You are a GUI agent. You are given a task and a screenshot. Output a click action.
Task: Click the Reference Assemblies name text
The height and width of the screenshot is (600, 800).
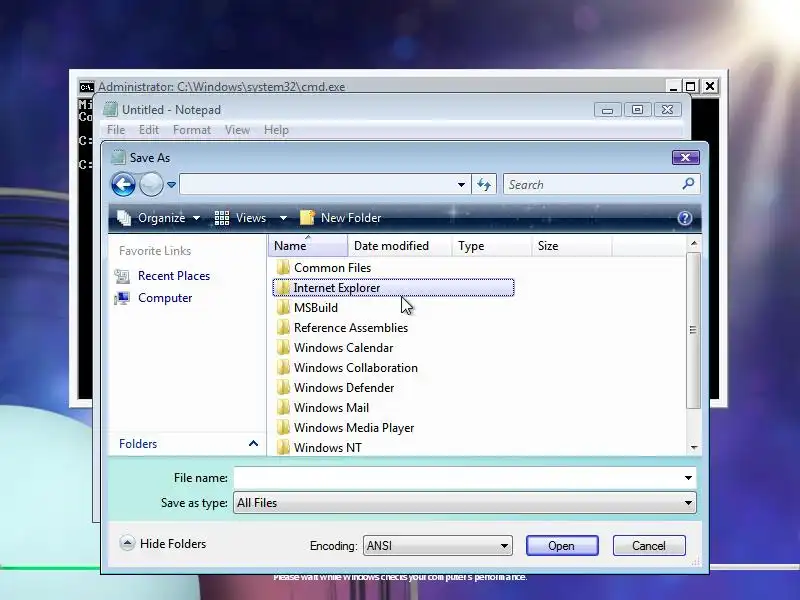(x=351, y=328)
